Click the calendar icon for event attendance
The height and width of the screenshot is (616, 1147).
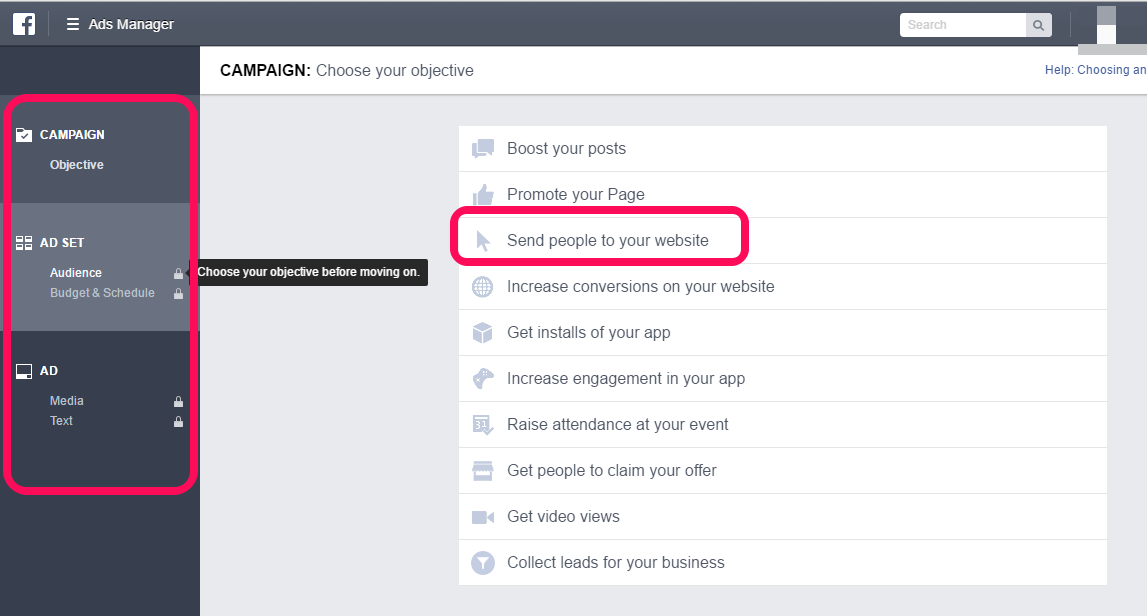(x=483, y=425)
